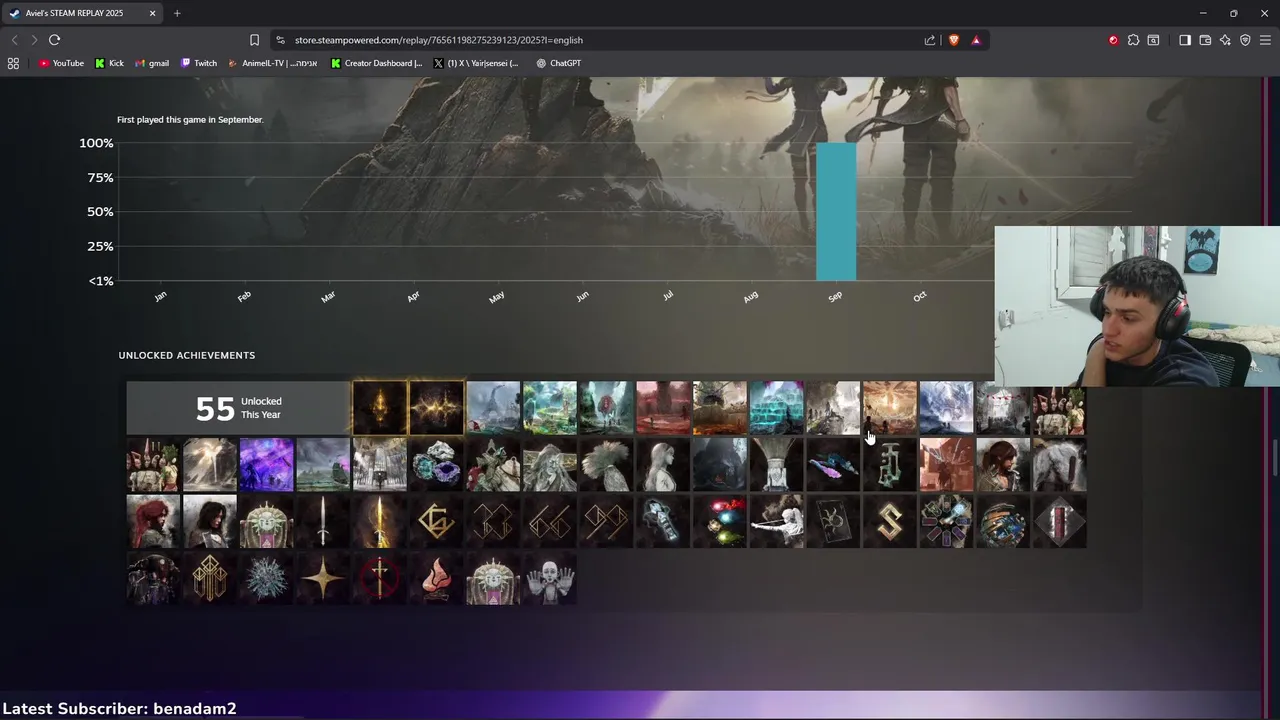Open the Leo AI sparkle icon
The width and height of the screenshot is (1280, 720).
click(1225, 40)
